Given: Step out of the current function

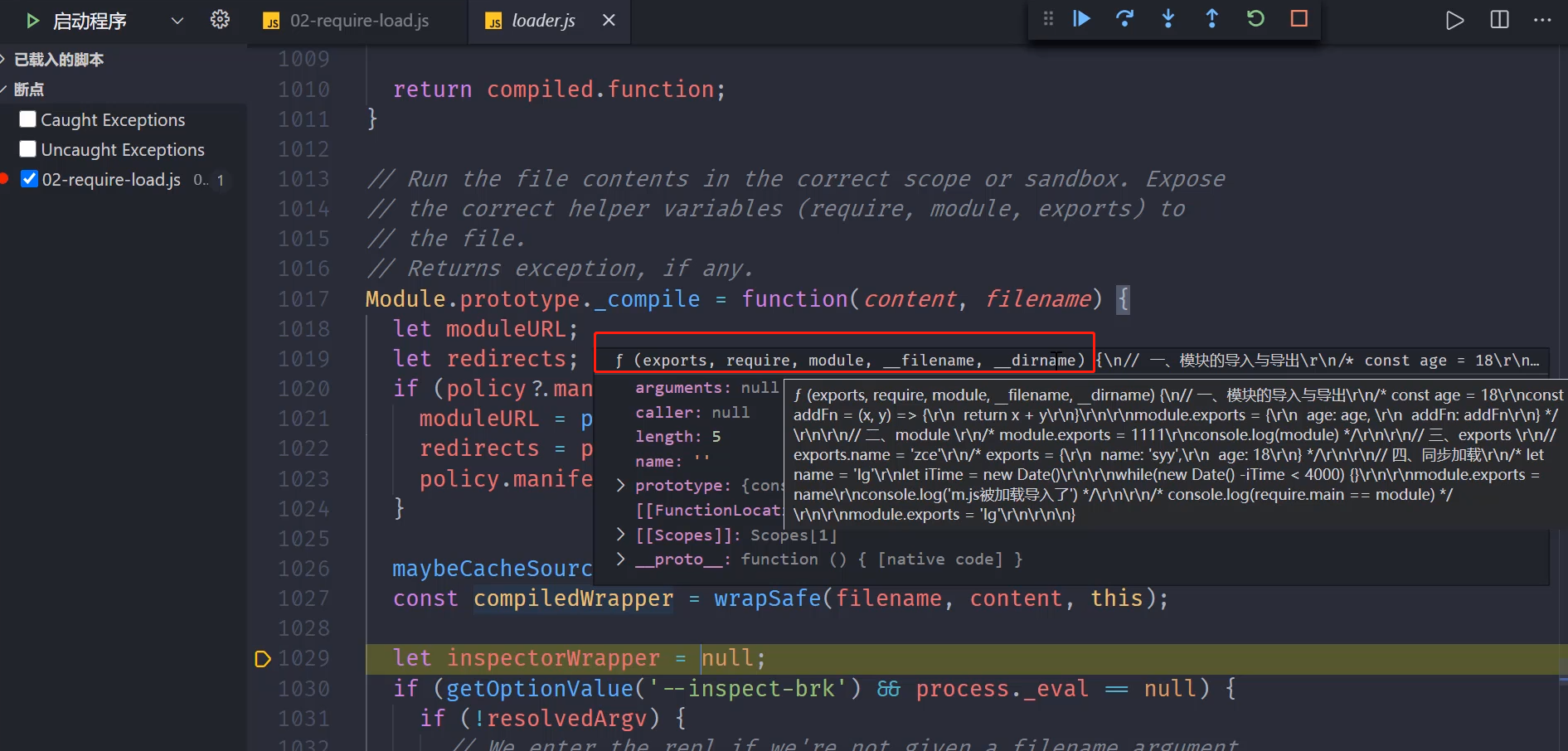Looking at the screenshot, I should [1211, 19].
